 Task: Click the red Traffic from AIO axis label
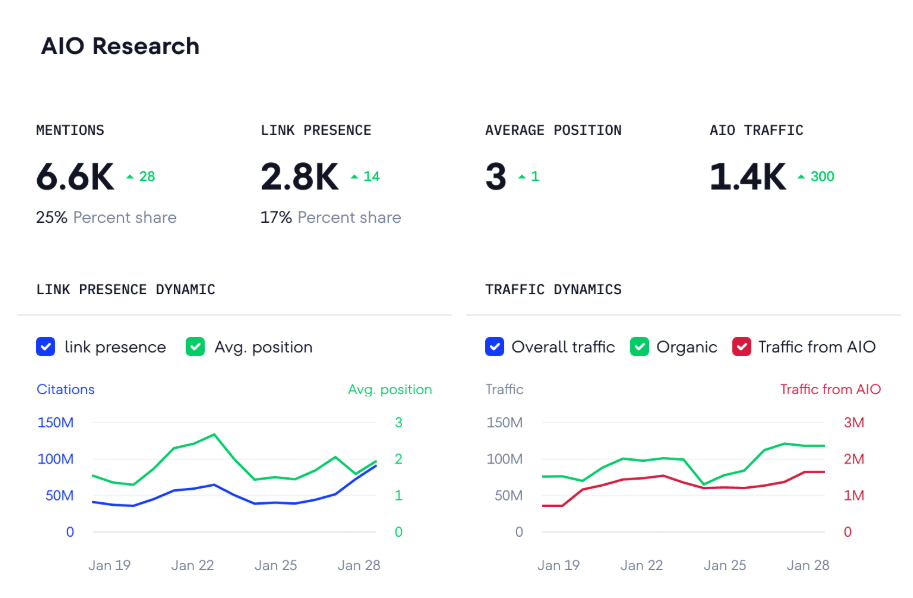coord(830,389)
